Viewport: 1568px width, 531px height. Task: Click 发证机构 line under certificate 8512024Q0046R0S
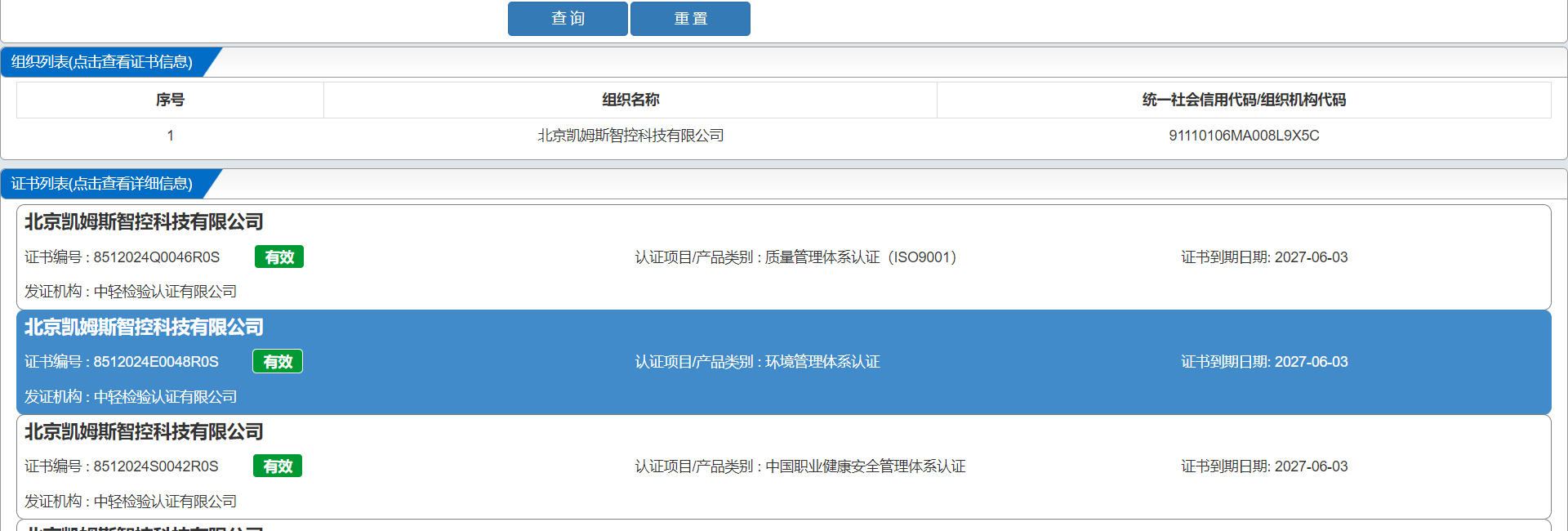[x=131, y=292]
